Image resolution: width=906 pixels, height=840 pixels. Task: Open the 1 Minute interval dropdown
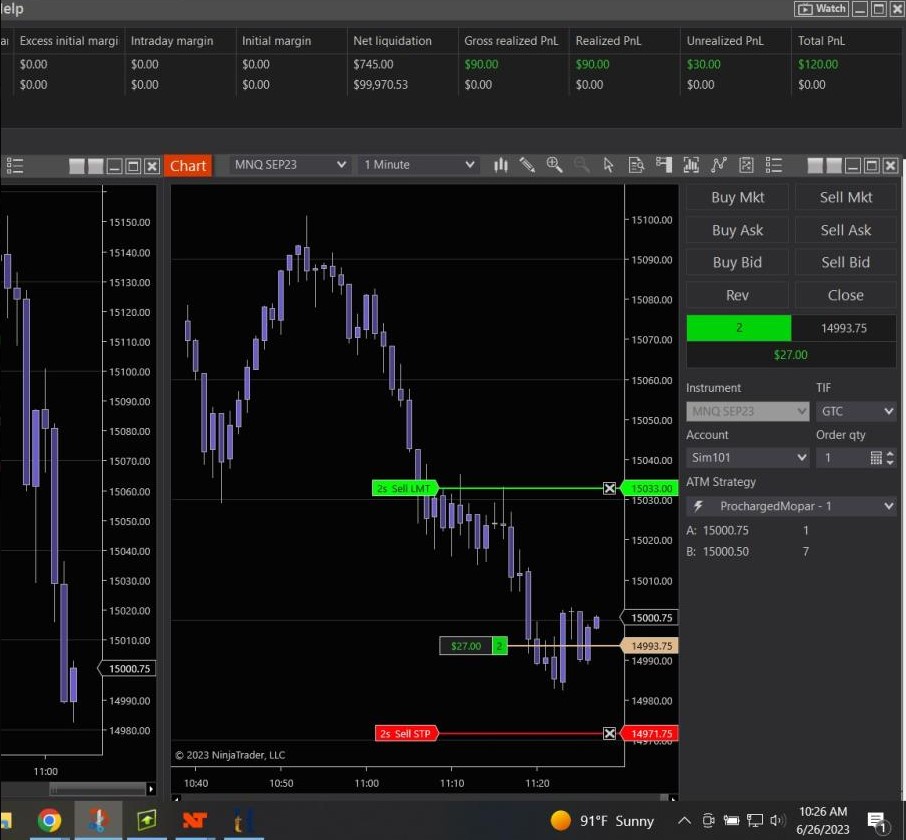(419, 165)
